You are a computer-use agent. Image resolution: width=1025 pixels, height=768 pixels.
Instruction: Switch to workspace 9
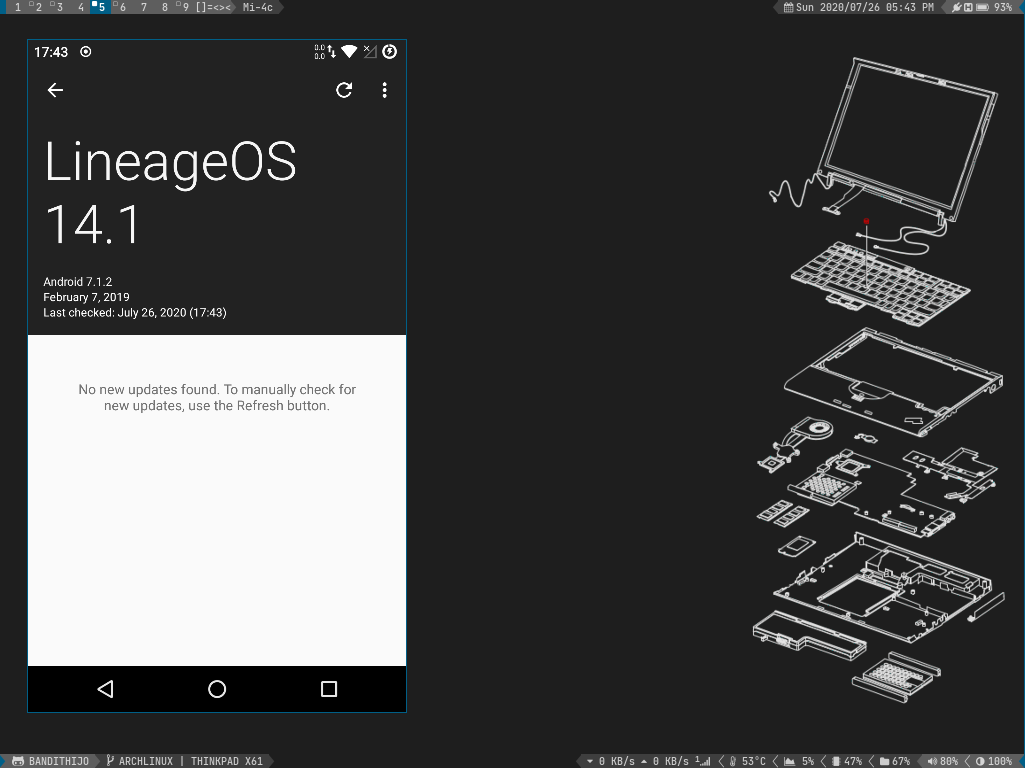tap(185, 7)
